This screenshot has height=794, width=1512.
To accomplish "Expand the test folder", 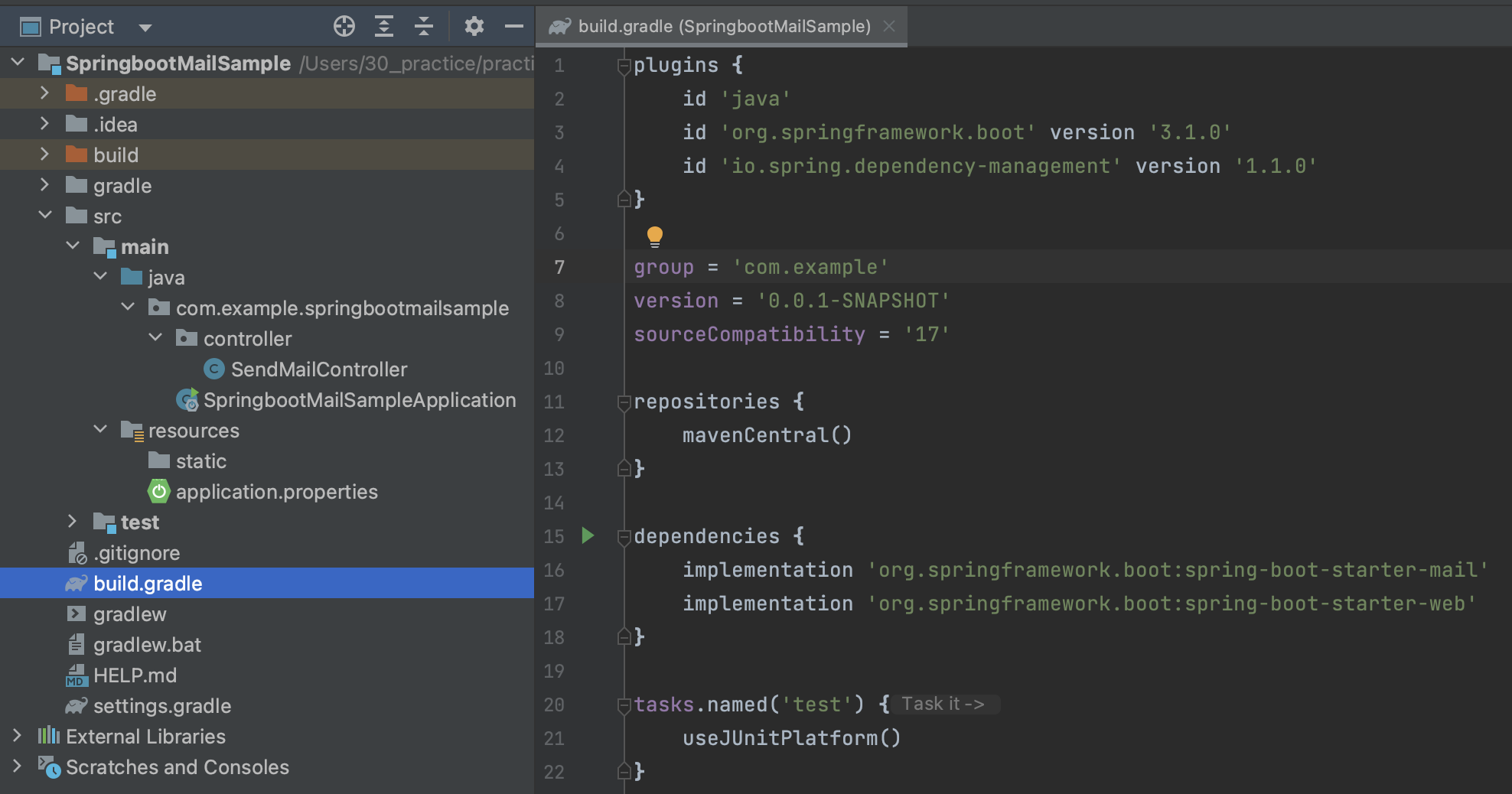I will (72, 522).
